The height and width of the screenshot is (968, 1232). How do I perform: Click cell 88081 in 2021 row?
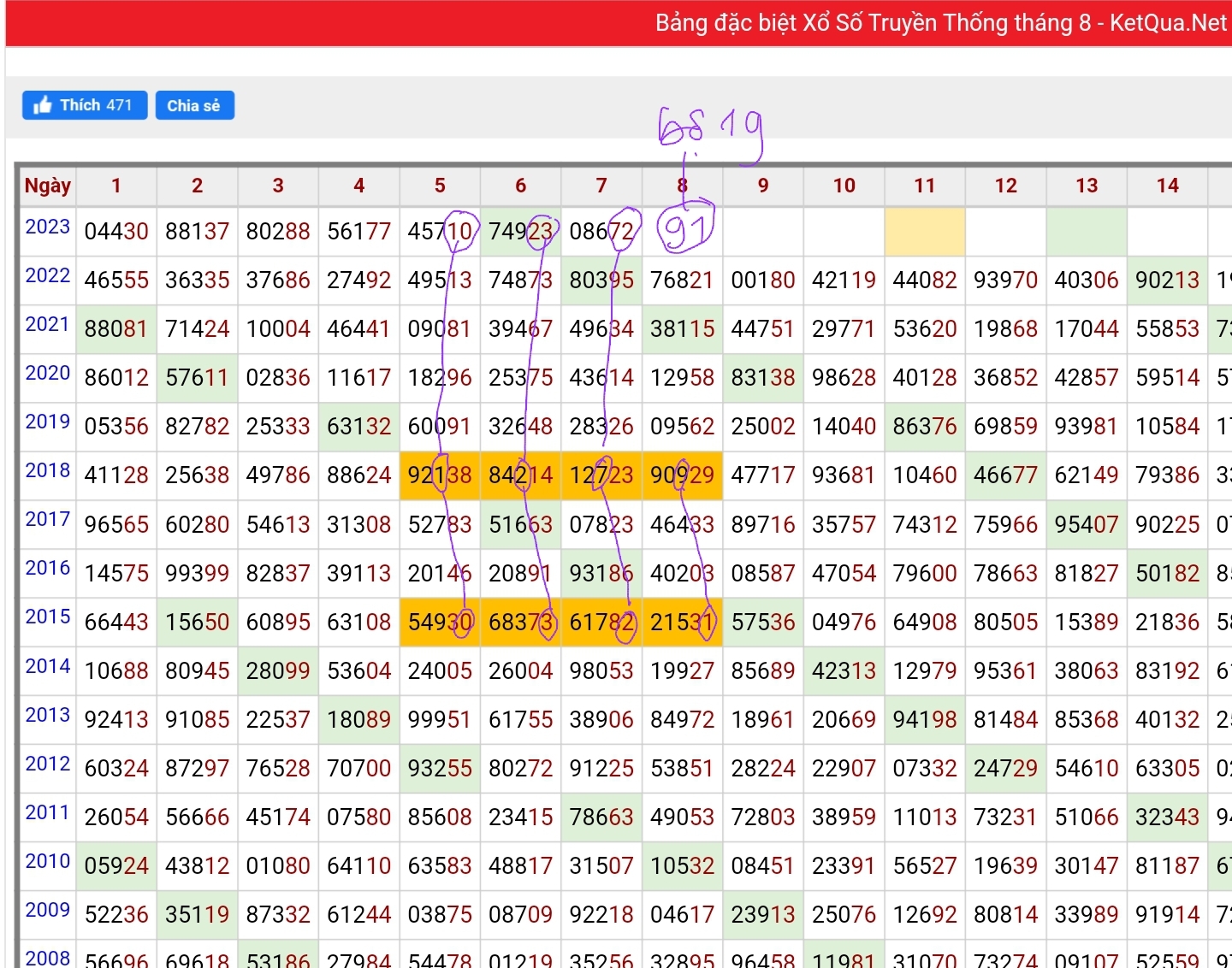tap(116, 328)
